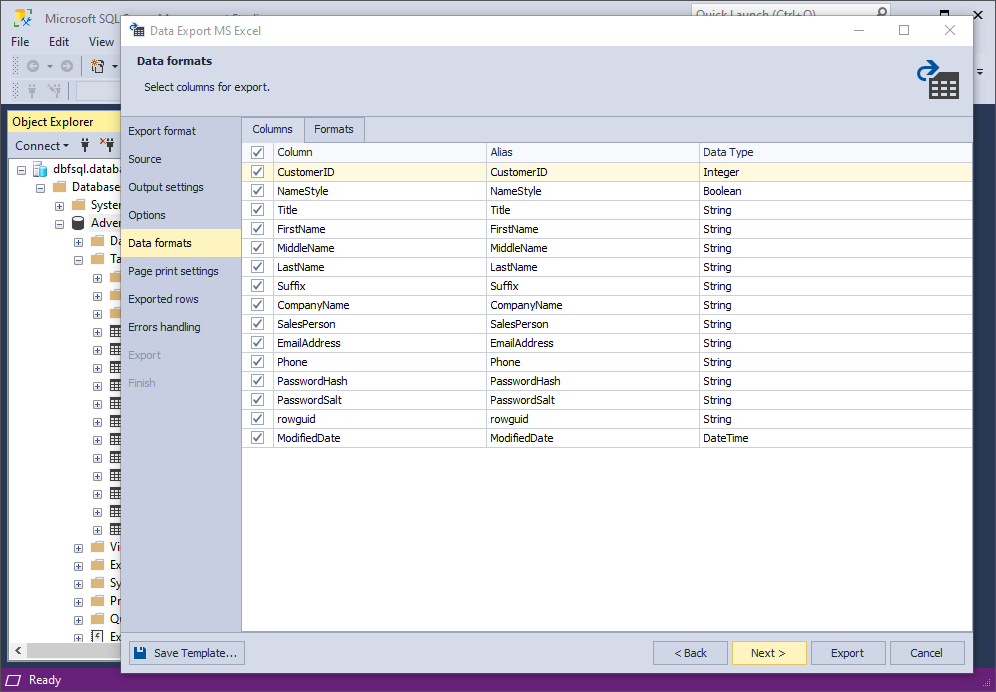Uncheck the PasswordSalt column checkbox
Viewport: 996px width, 692px height.
257,400
